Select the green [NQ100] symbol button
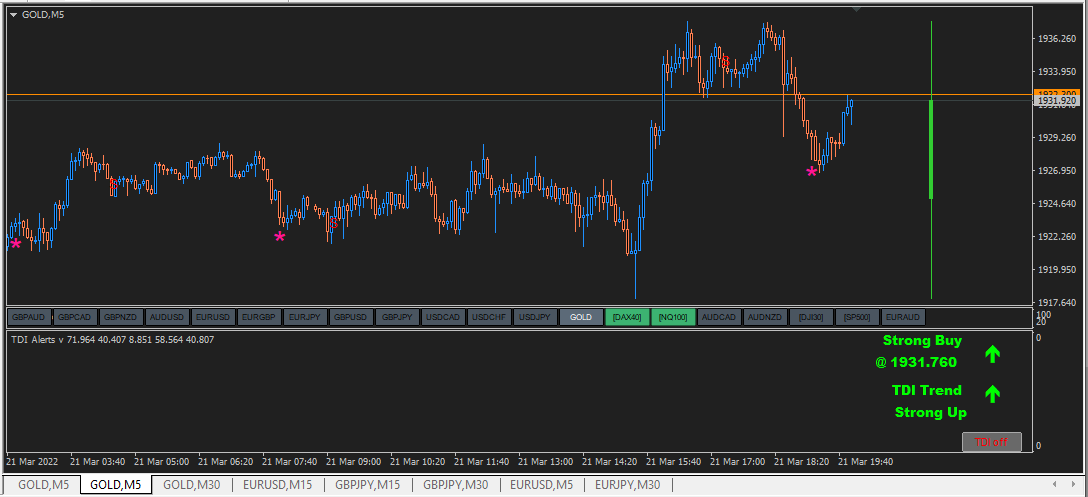The image size is (1088, 497). 674,317
